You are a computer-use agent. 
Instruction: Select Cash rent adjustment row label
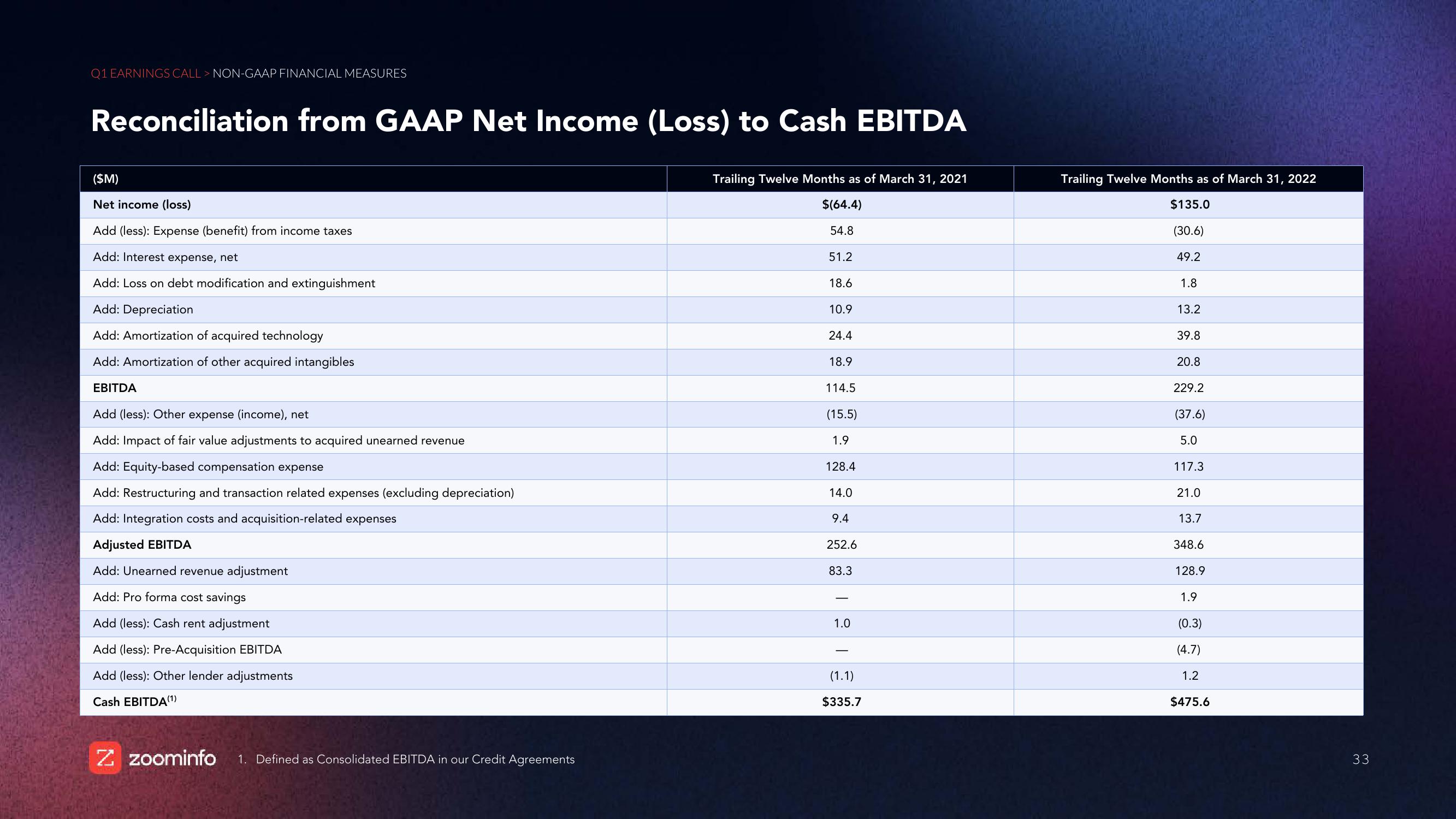[181, 624]
